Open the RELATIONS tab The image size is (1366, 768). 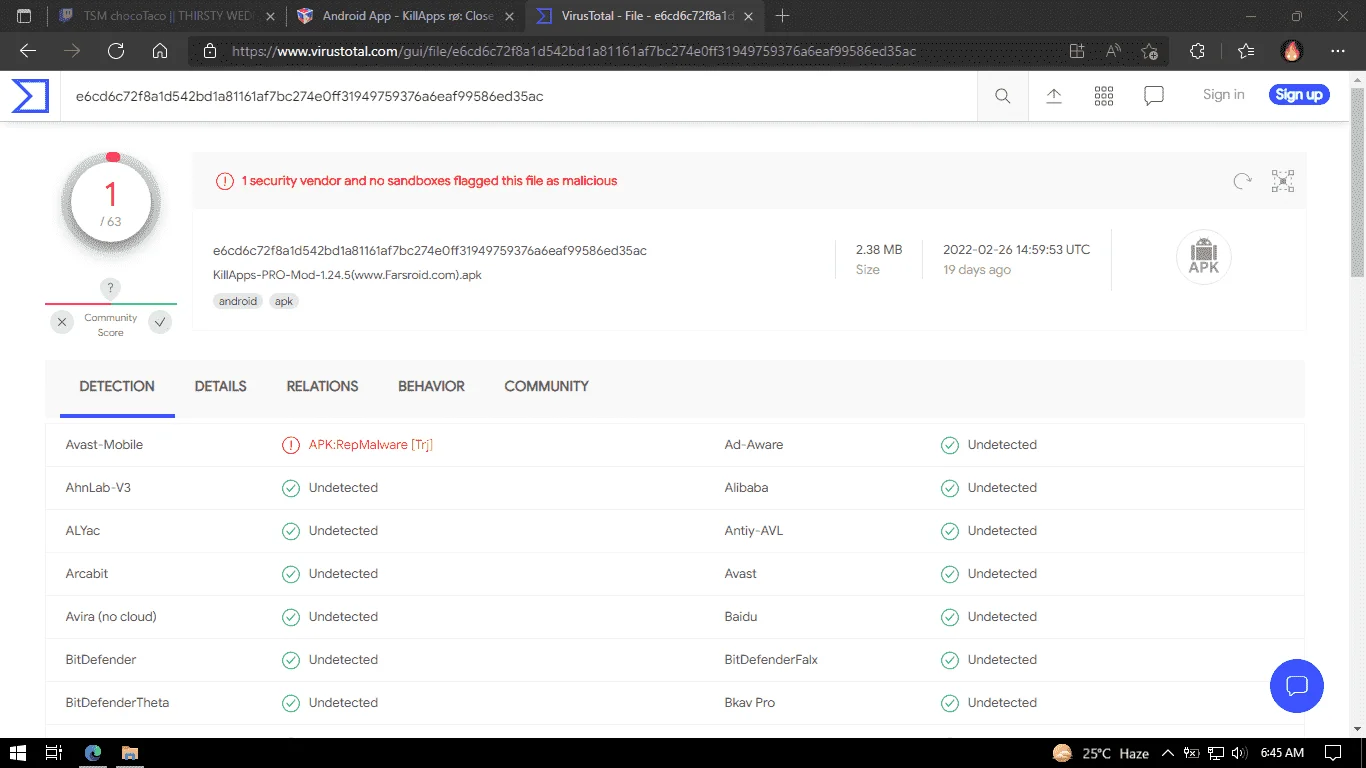point(322,387)
